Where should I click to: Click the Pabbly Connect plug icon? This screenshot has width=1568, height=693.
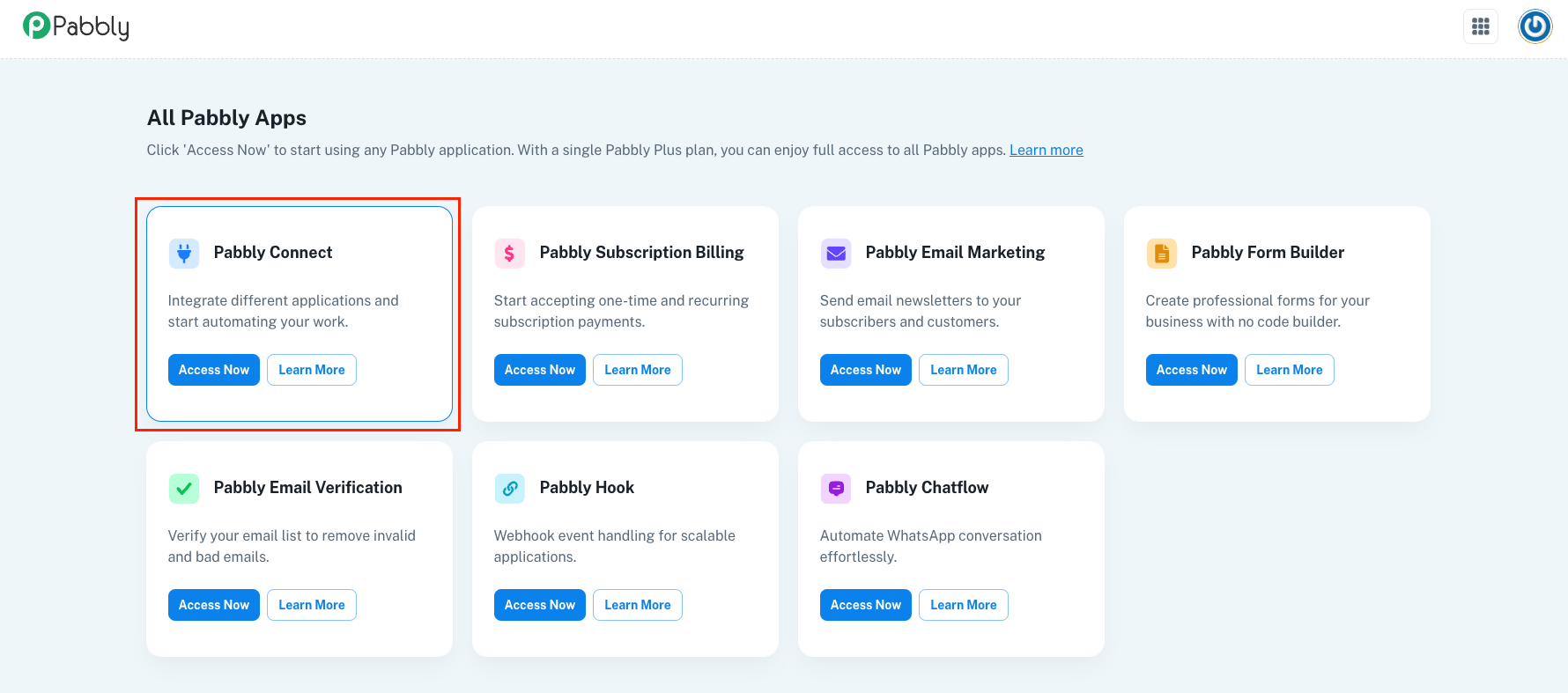pos(184,254)
